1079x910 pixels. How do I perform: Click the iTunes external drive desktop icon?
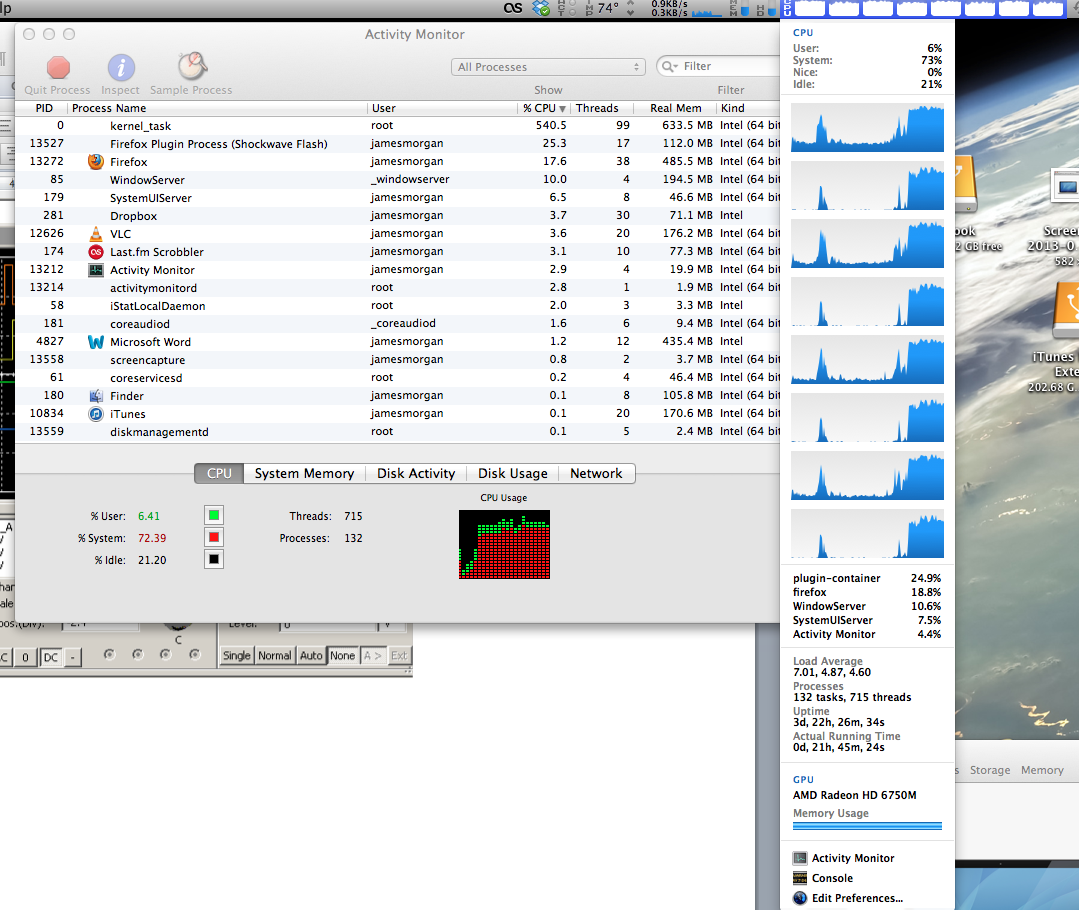(x=1067, y=310)
